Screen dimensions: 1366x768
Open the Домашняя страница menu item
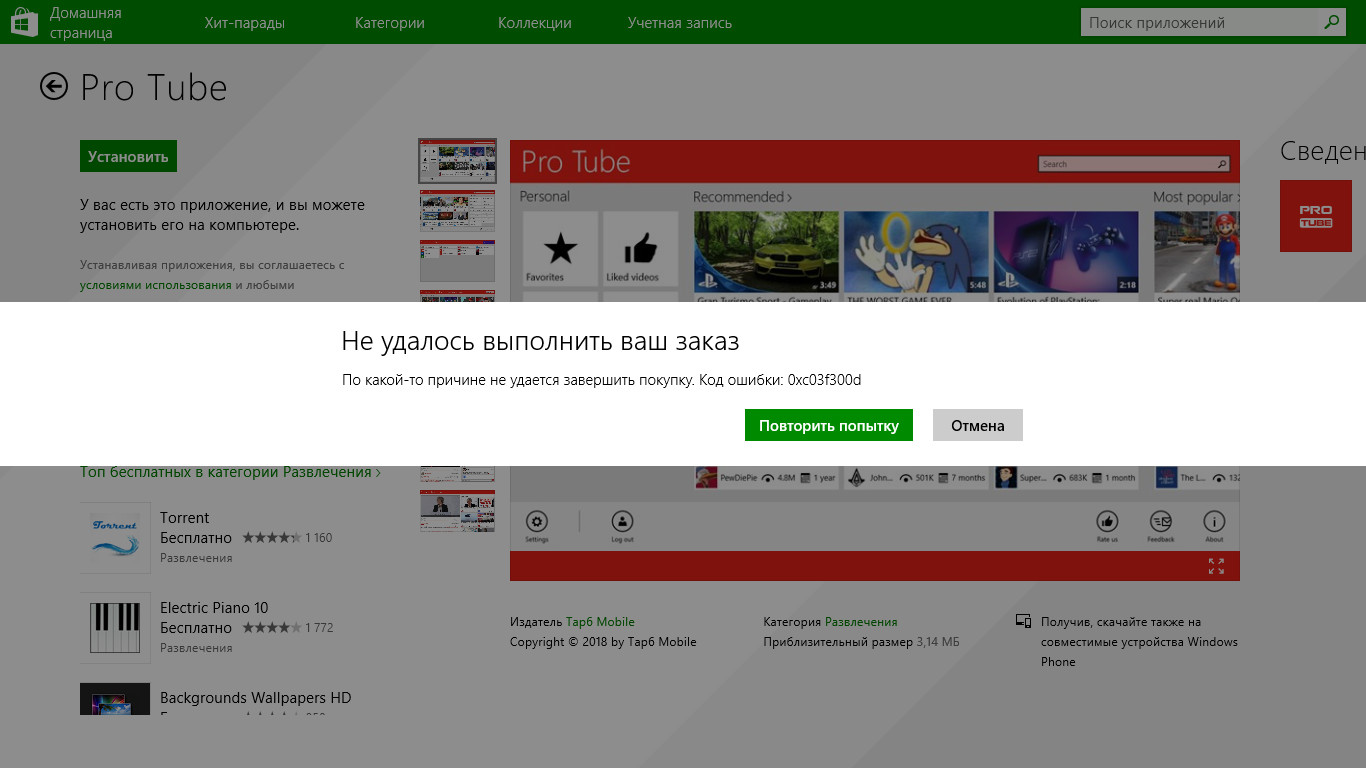[86, 23]
